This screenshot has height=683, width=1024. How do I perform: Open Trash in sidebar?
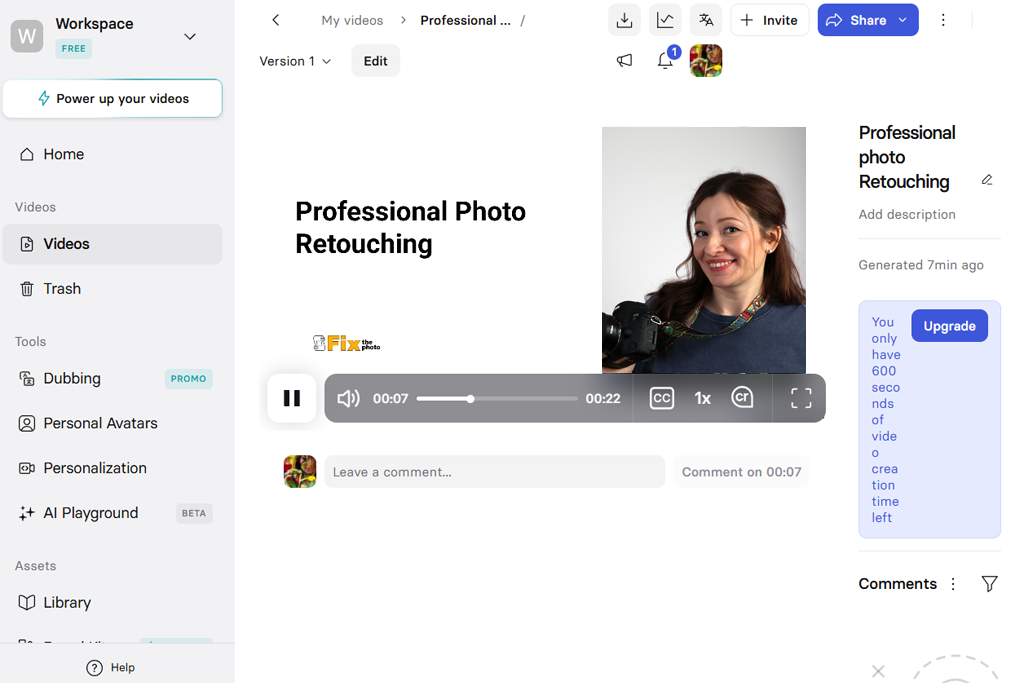[x=112, y=289]
